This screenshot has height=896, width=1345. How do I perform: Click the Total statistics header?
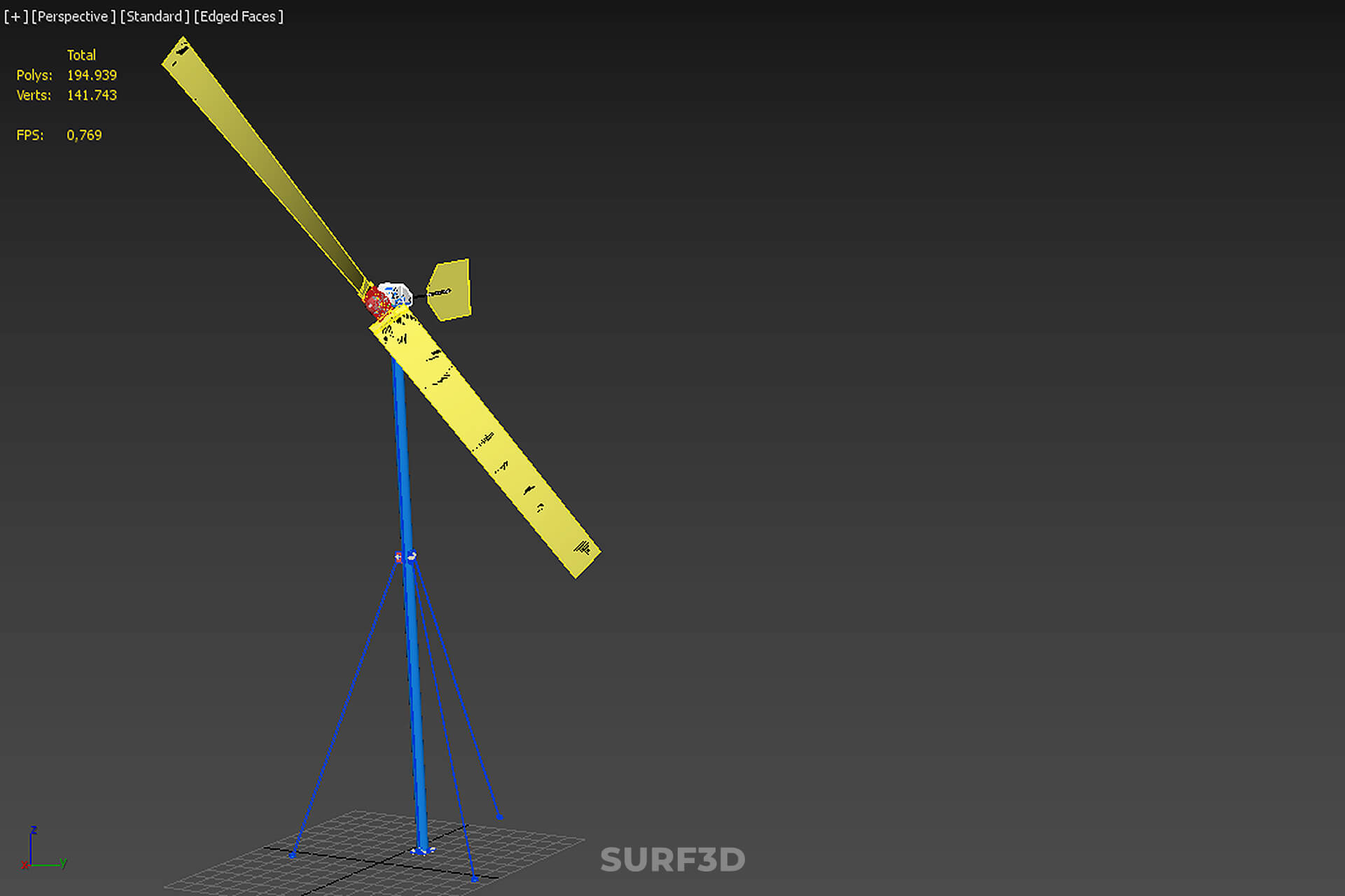tap(81, 55)
